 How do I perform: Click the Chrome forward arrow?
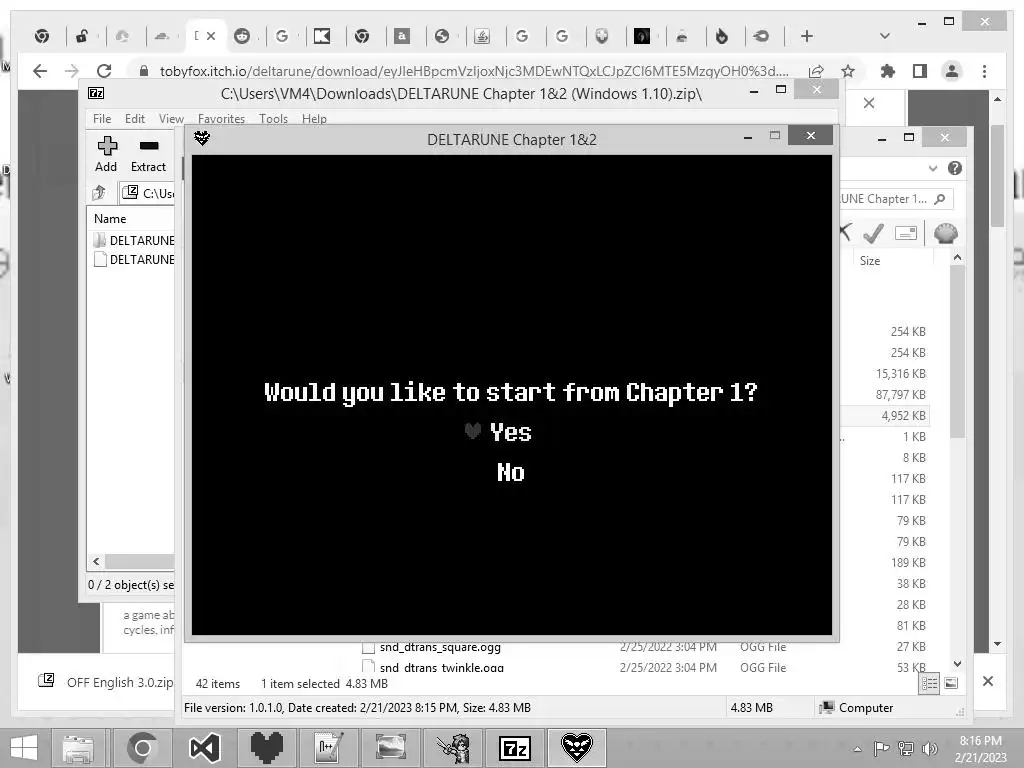click(x=72, y=71)
